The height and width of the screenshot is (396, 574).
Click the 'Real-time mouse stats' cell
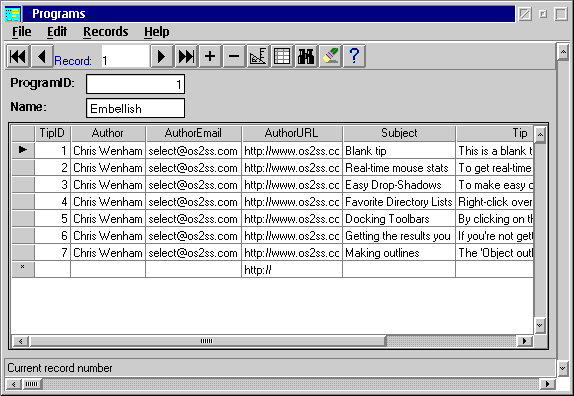pos(399,168)
